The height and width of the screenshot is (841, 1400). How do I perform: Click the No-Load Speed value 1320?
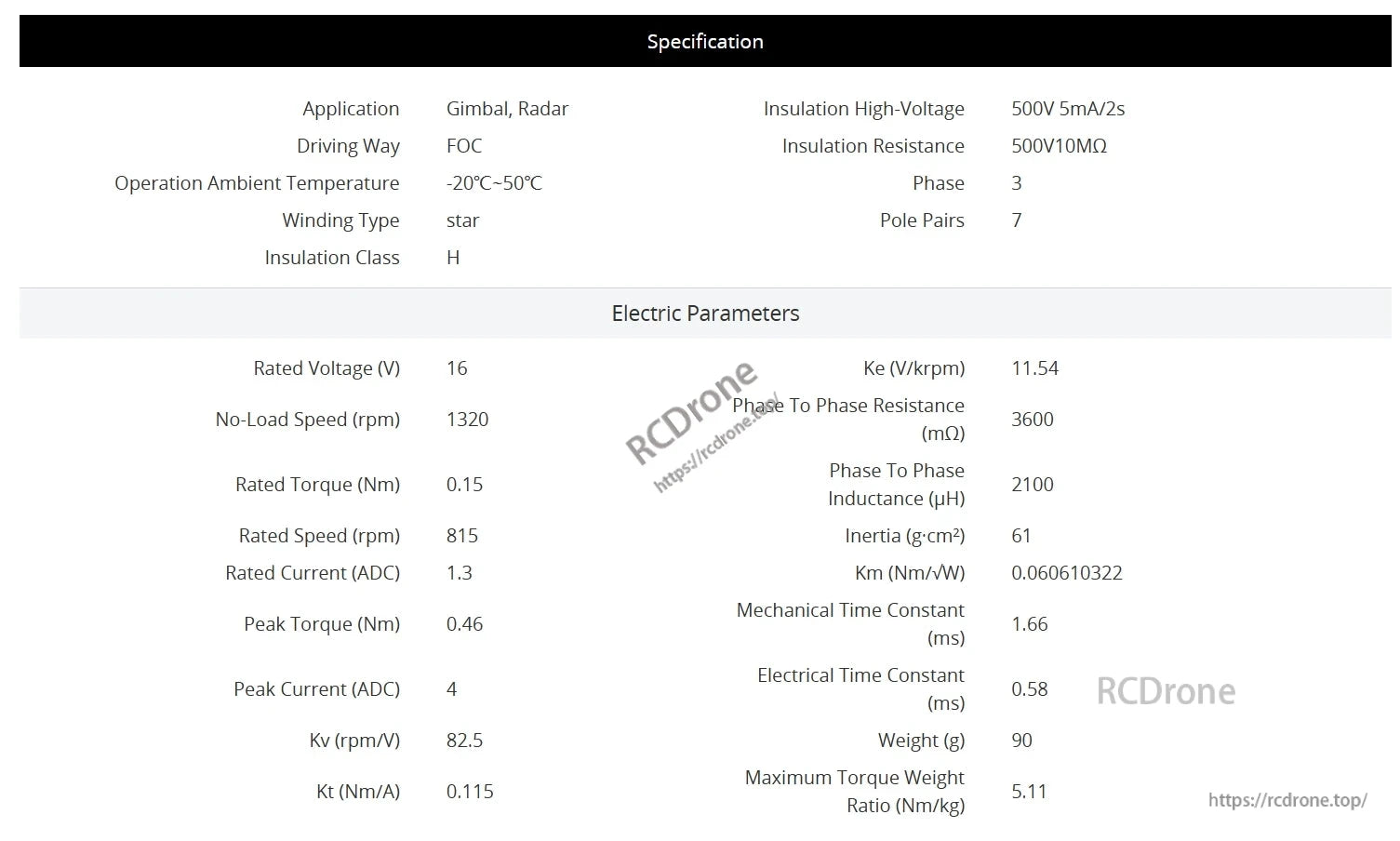[x=467, y=420]
